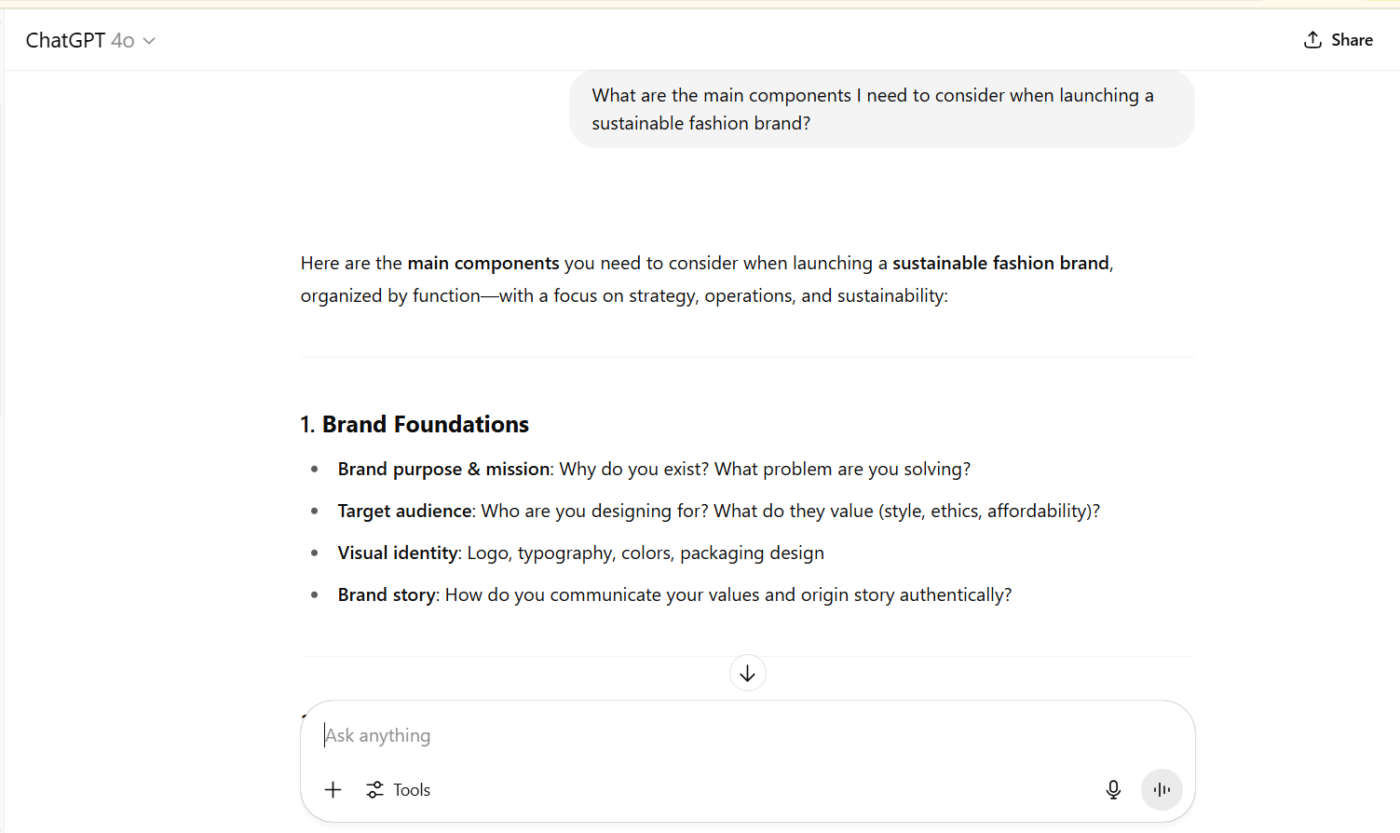Click the Share button
The image size is (1400, 833).
1340,39
